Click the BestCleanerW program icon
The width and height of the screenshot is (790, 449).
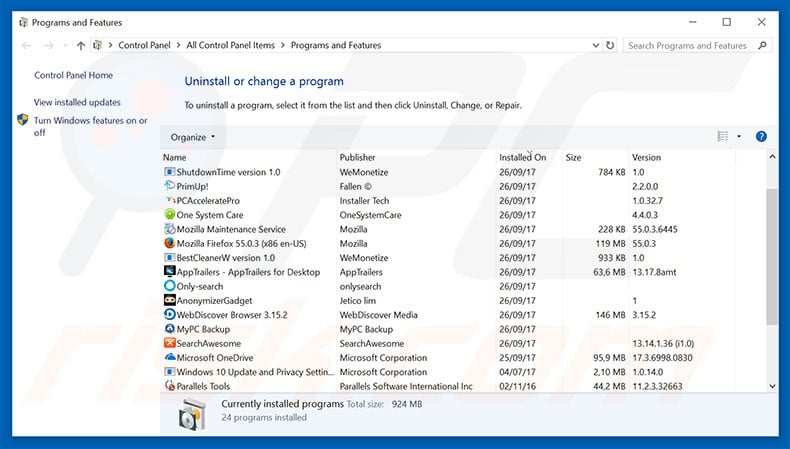point(170,258)
